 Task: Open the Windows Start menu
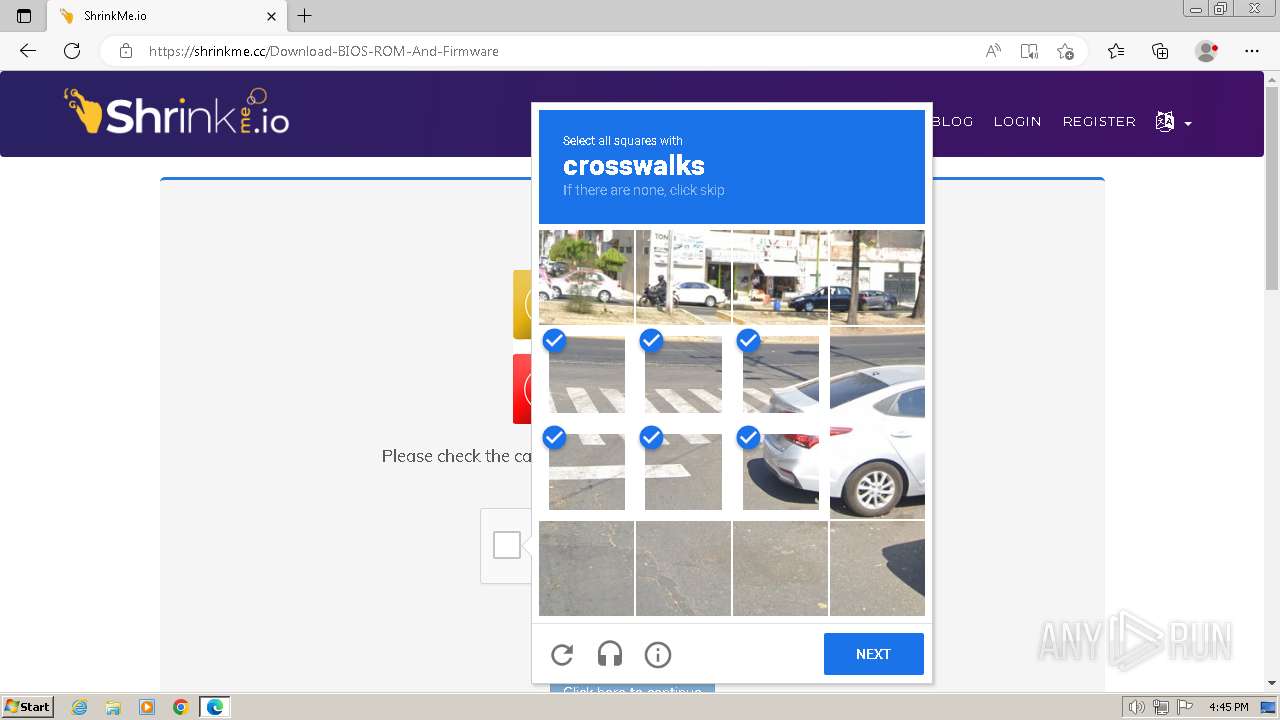[x=27, y=707]
